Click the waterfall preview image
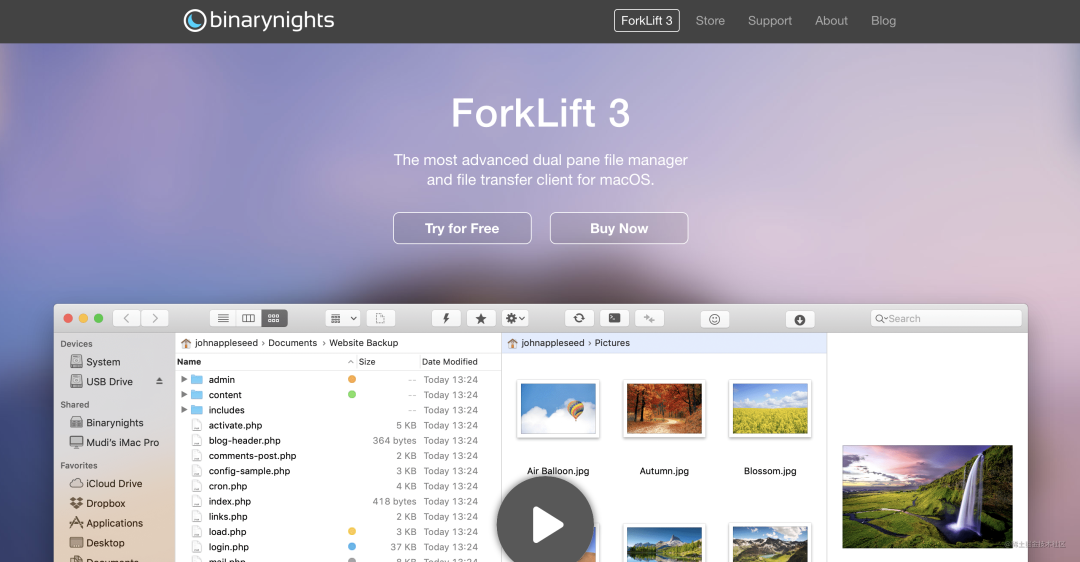The width and height of the screenshot is (1080, 562). pyautogui.click(x=927, y=497)
